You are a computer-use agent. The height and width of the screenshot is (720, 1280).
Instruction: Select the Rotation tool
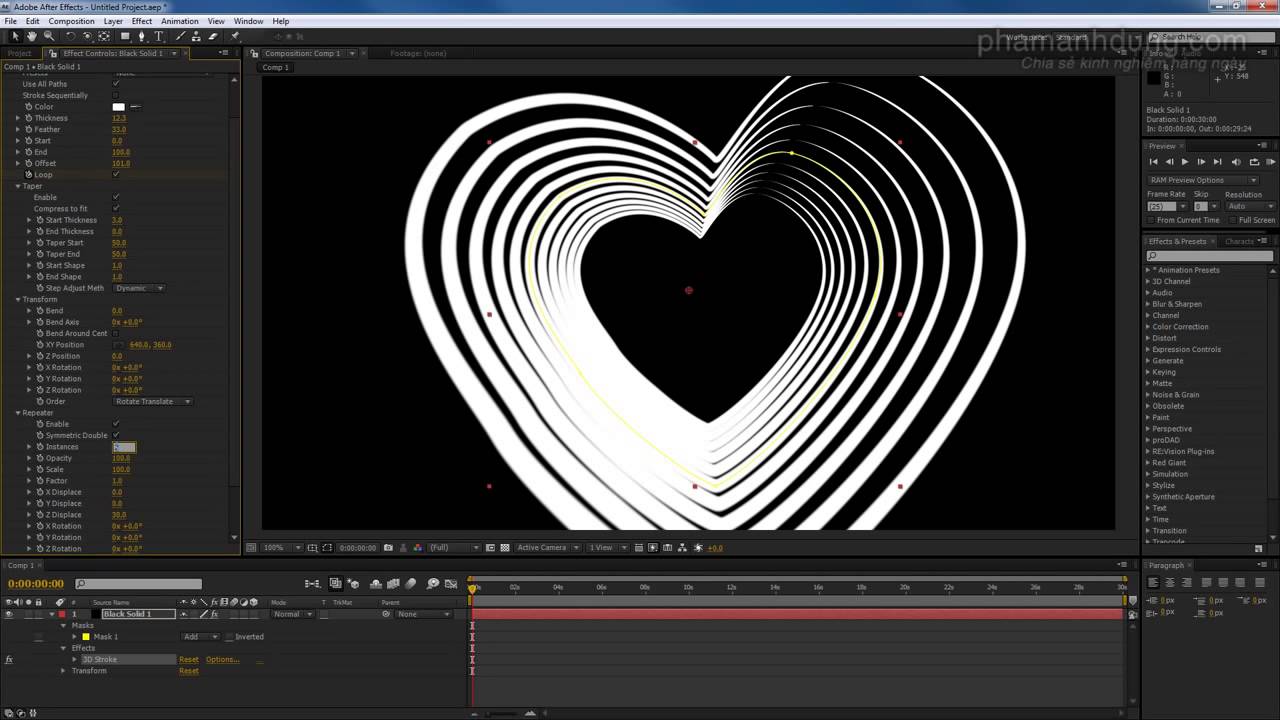[x=71, y=36]
